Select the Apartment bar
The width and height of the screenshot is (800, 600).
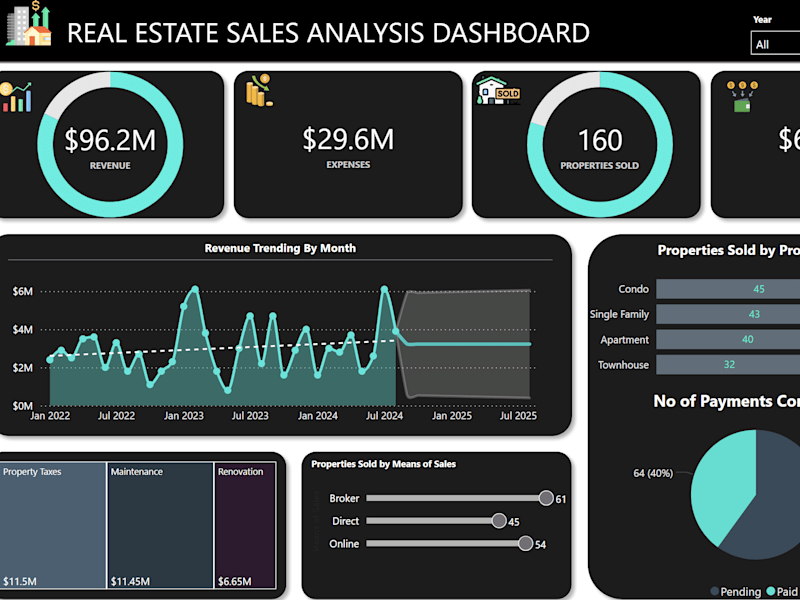point(728,339)
